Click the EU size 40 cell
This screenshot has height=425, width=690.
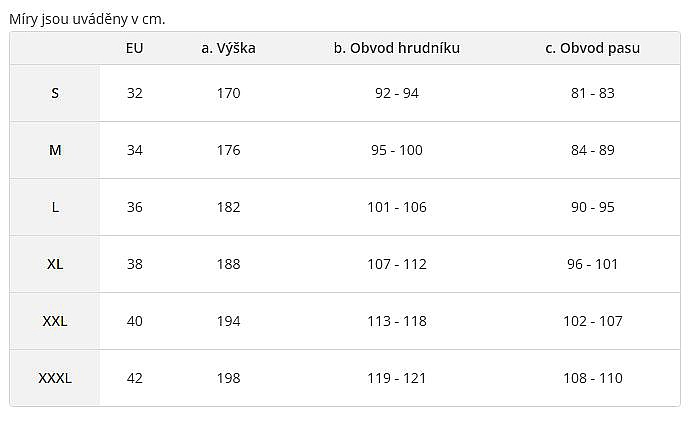[135, 321]
